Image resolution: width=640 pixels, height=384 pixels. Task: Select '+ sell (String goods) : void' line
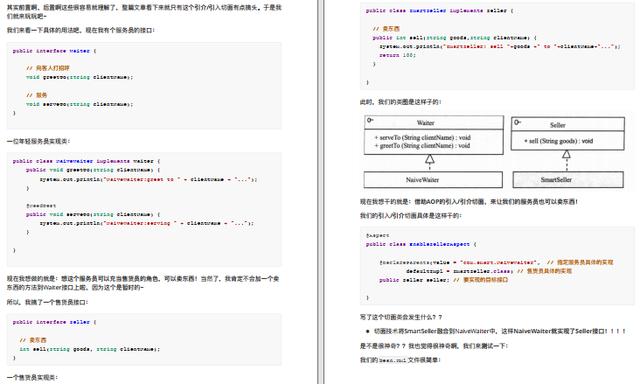click(x=558, y=141)
